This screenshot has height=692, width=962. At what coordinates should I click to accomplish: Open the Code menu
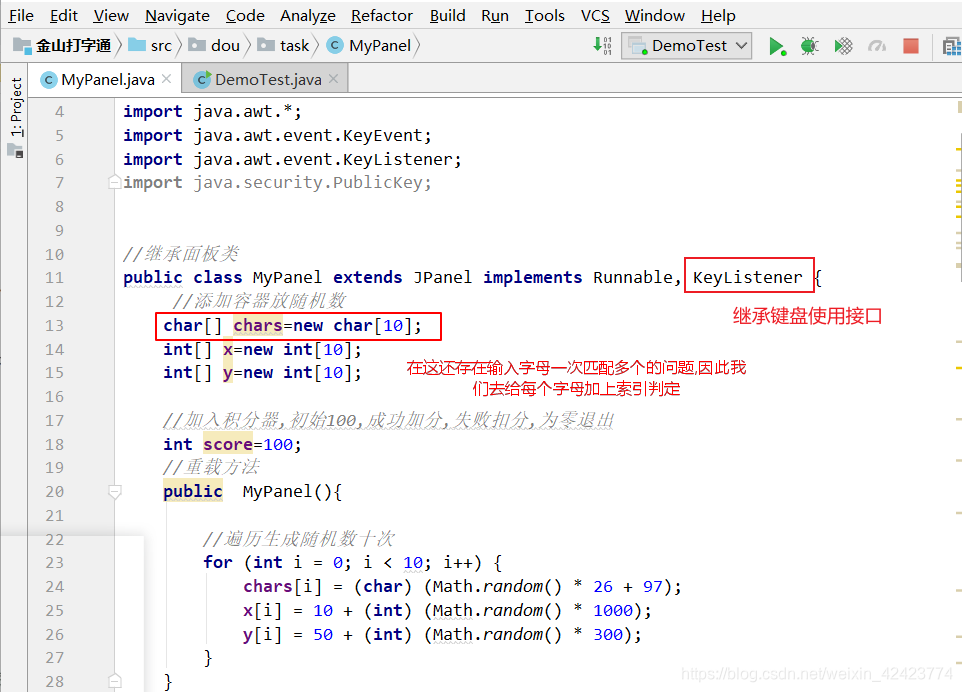point(245,15)
